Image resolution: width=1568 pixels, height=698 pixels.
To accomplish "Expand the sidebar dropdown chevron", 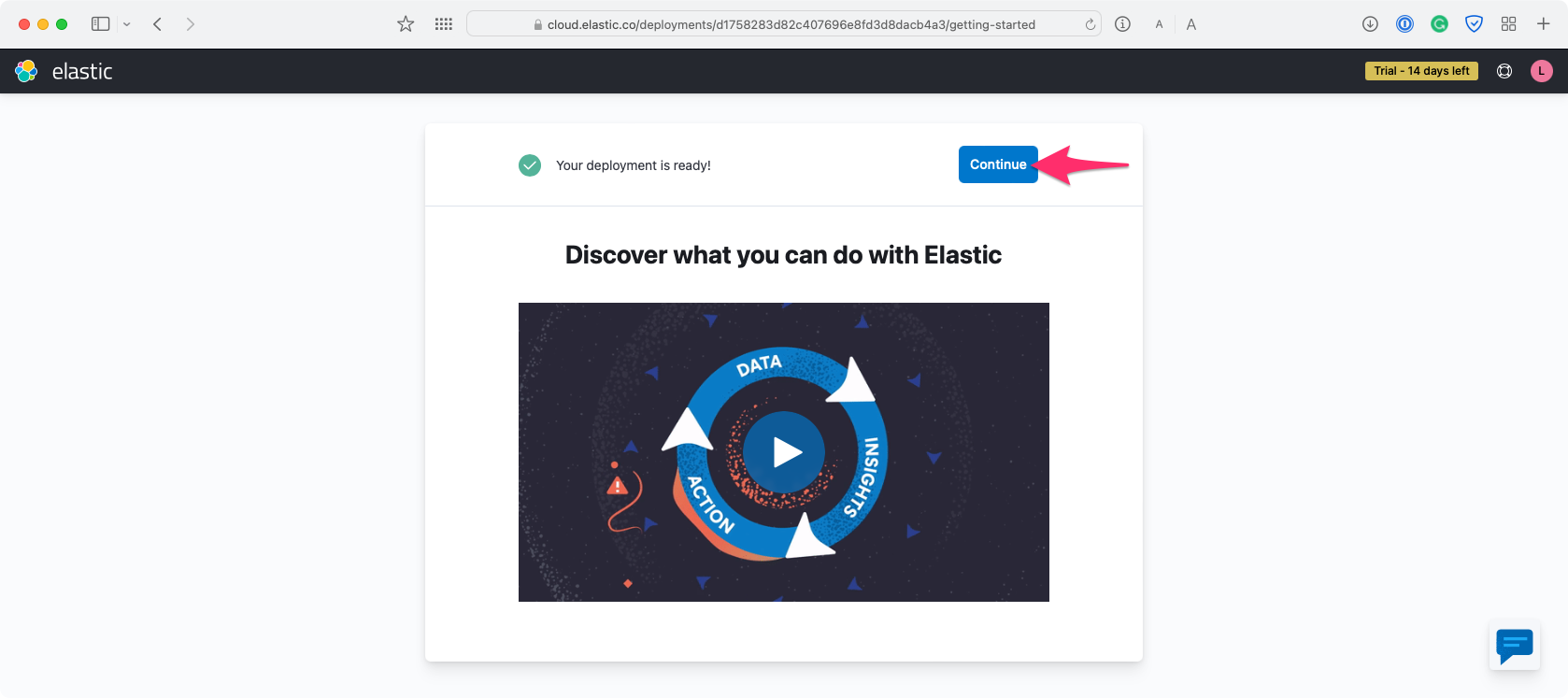I will (127, 24).
